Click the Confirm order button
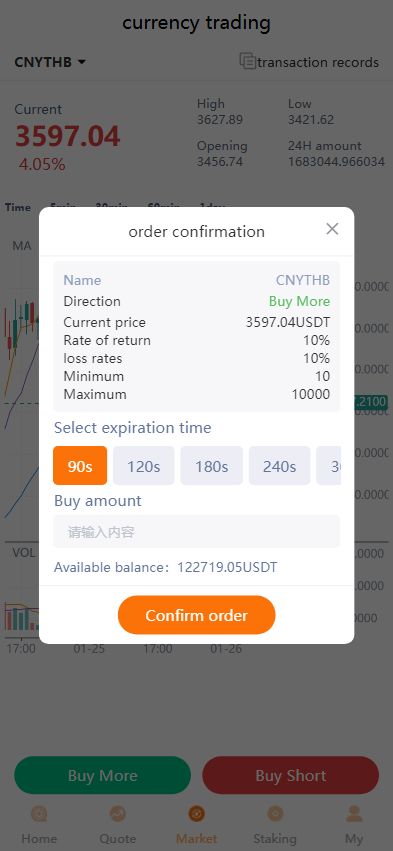This screenshot has width=393, height=851. 196,615
